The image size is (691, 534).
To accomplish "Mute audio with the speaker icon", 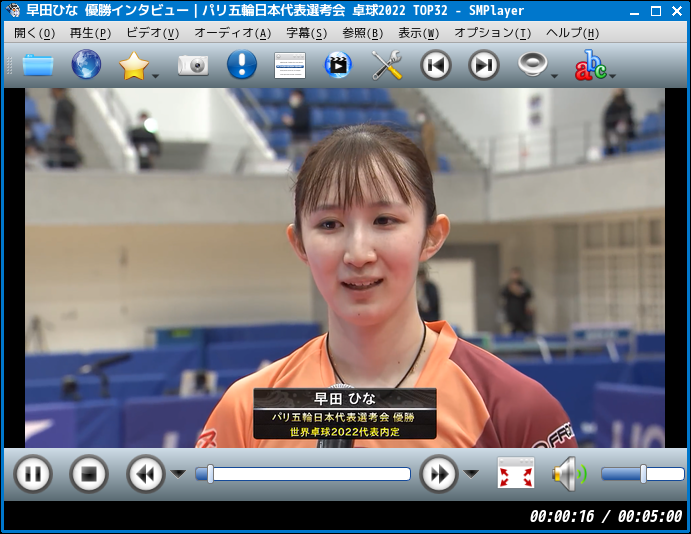I will tap(569, 474).
